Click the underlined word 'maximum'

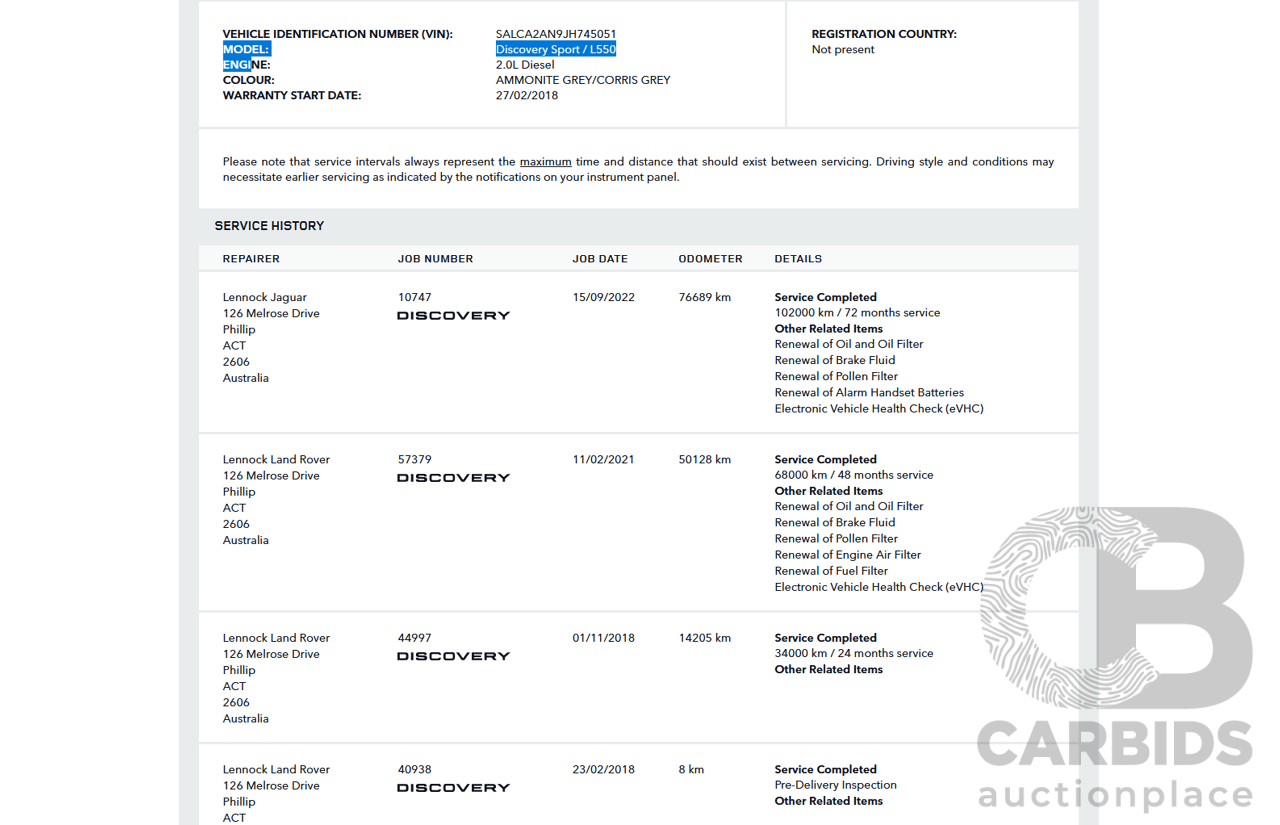pos(545,162)
